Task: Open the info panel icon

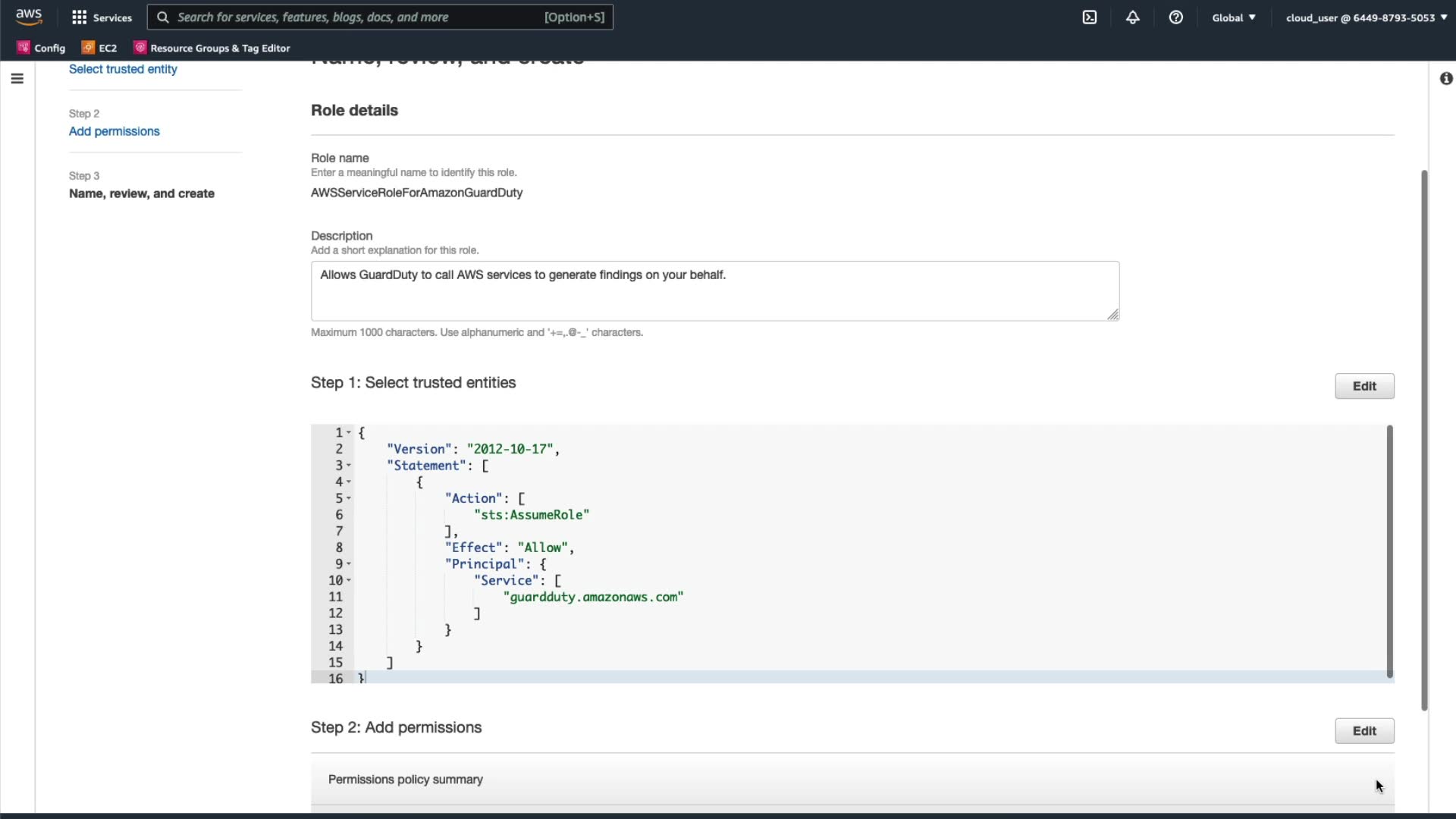Action: 1445,79
